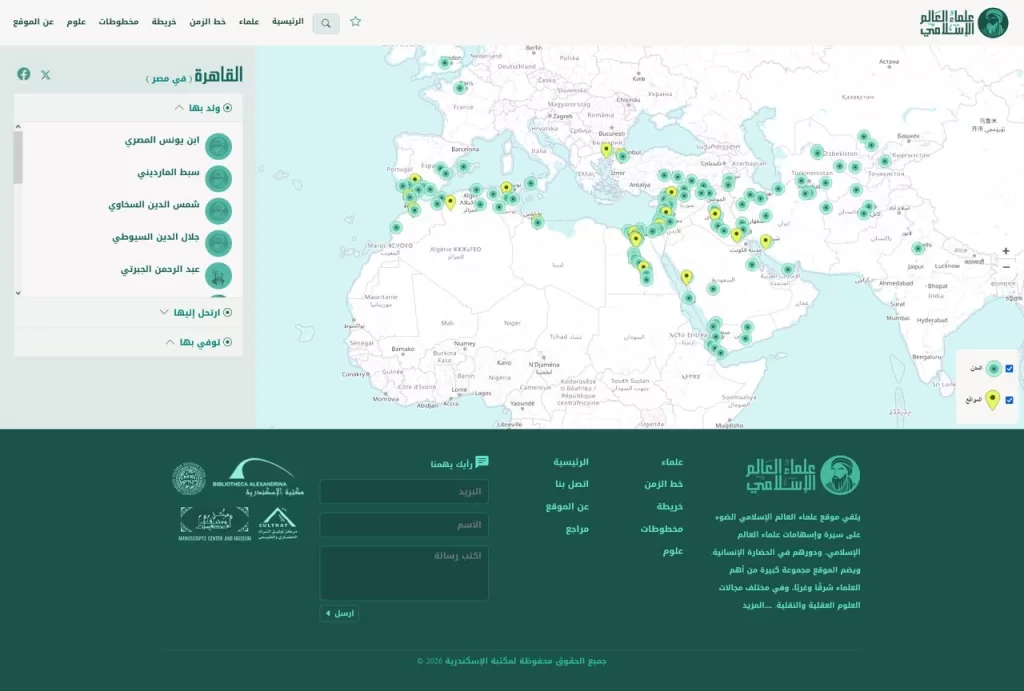The image size is (1024, 691).
Task: Click the الاسم name input field
Action: pos(403,525)
